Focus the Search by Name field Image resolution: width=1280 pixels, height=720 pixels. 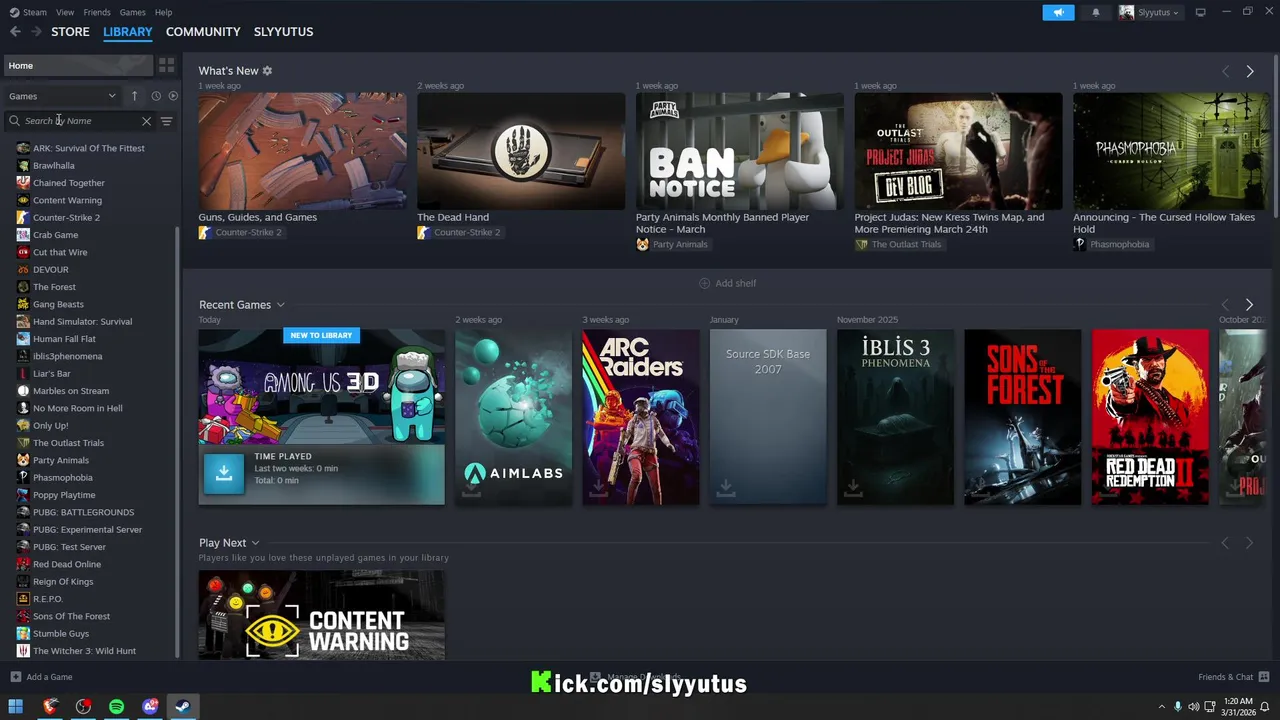click(80, 121)
